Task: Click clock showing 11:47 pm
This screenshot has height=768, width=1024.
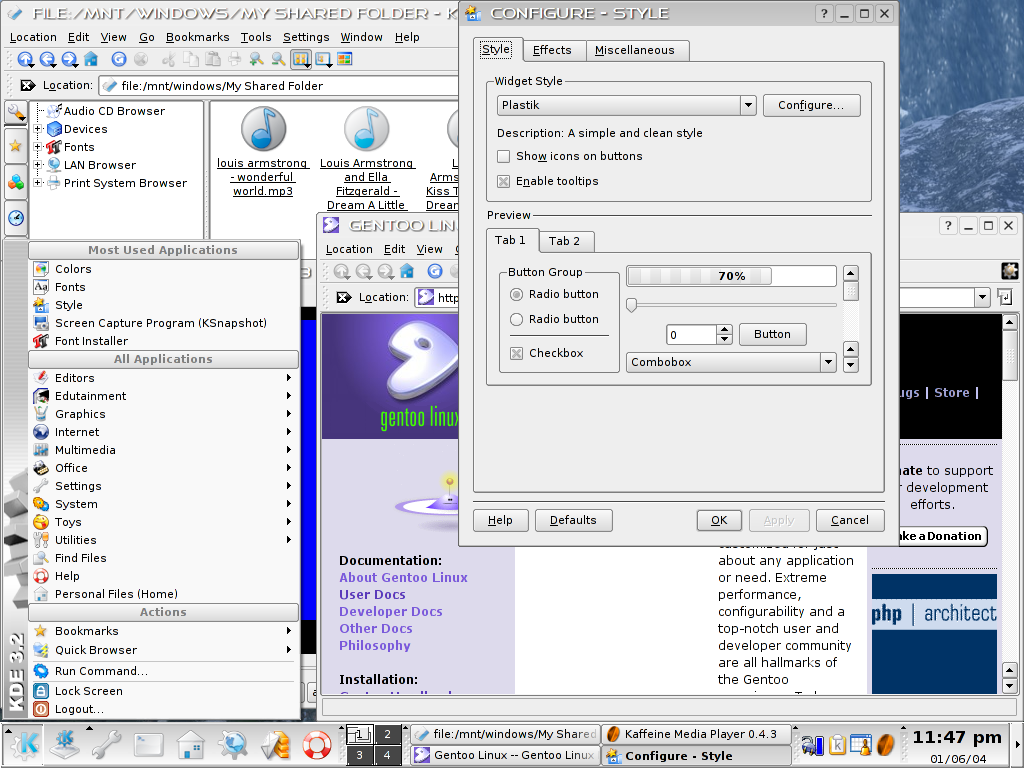Action: 957,738
